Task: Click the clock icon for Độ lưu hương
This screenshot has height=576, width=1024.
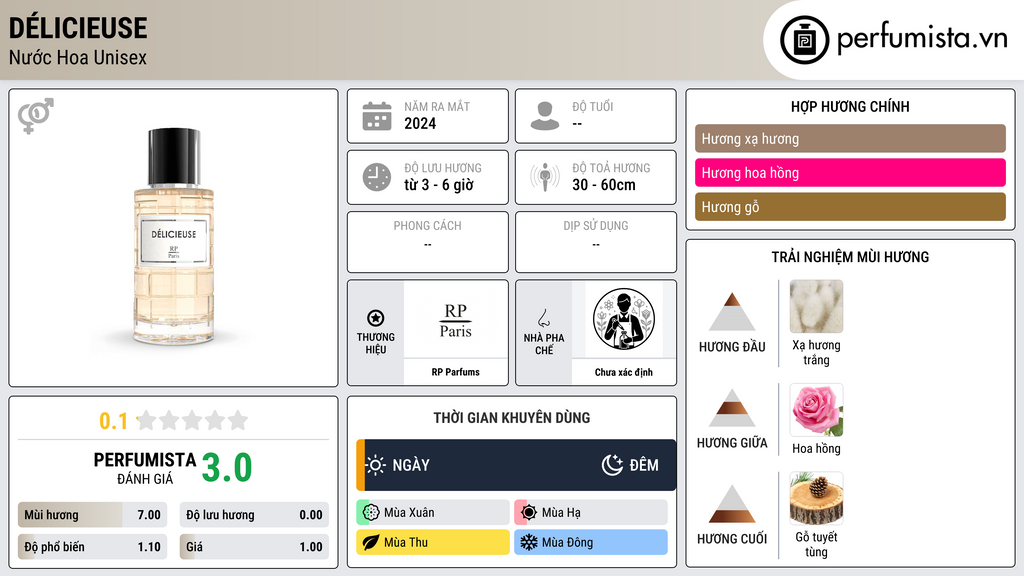Action: point(377,177)
